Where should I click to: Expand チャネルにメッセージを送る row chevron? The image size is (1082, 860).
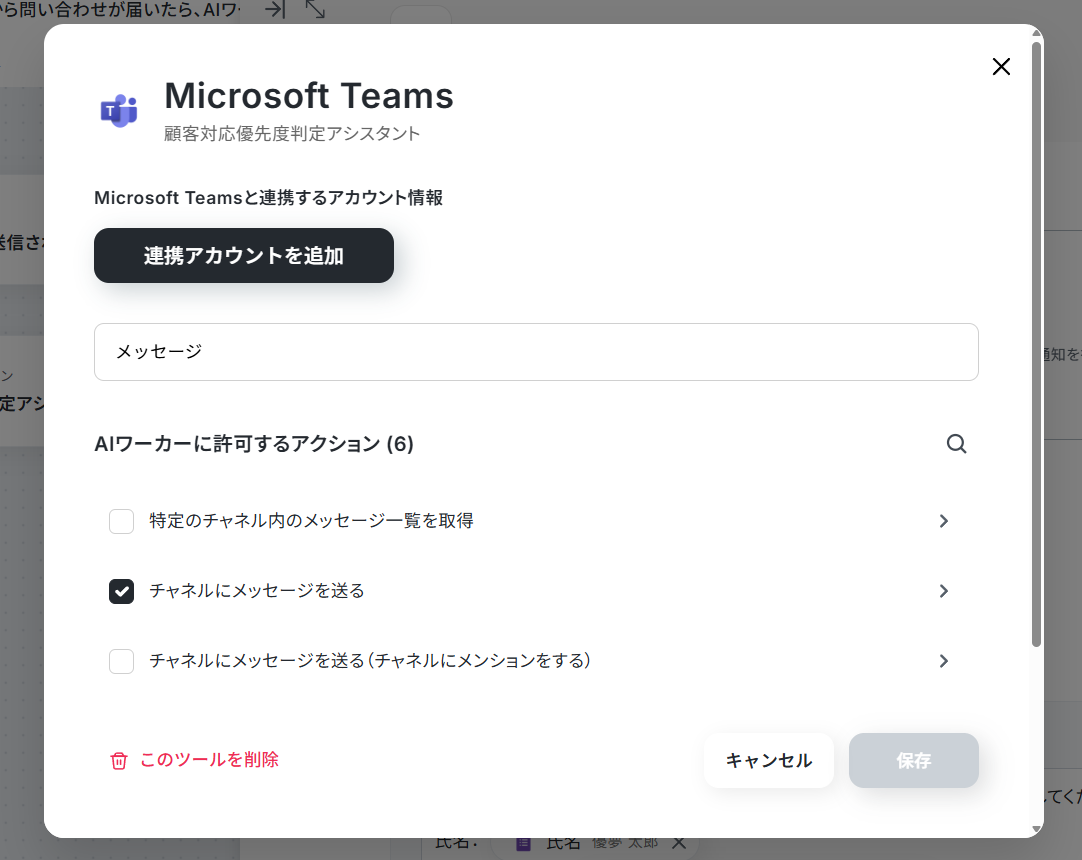point(943,592)
